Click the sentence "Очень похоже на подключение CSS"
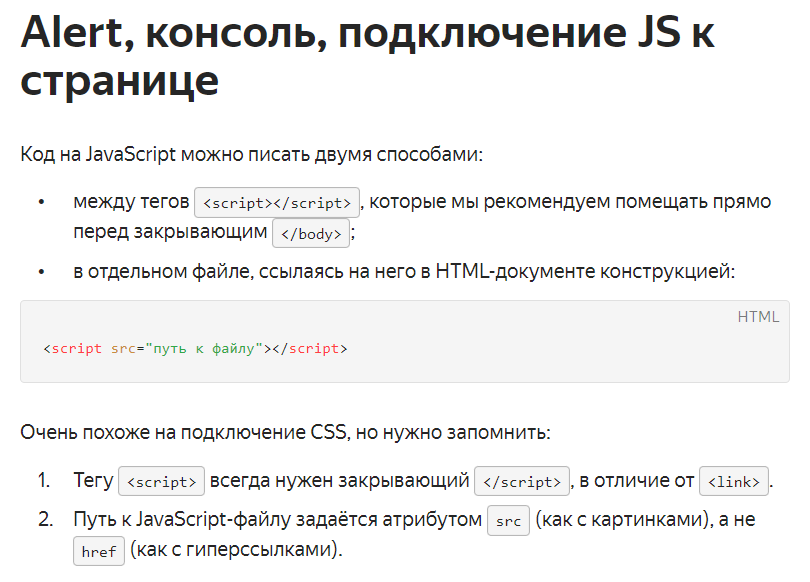The width and height of the screenshot is (810, 582). [x=183, y=432]
